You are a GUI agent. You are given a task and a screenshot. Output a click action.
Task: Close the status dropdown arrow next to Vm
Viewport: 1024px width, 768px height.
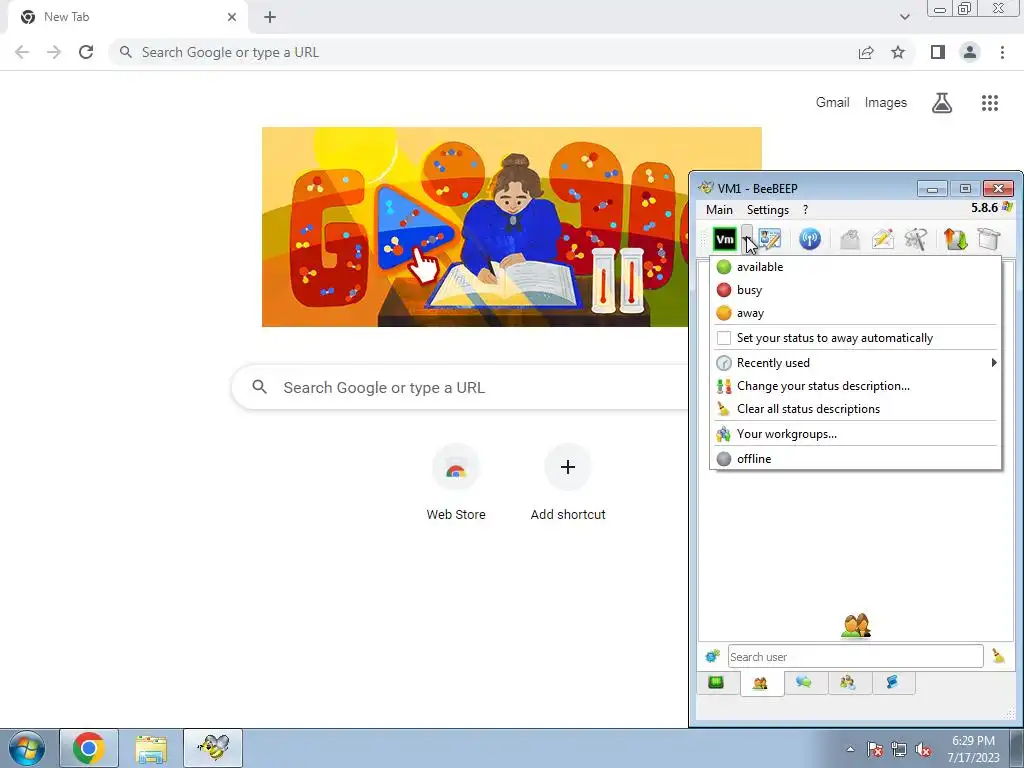(x=746, y=239)
